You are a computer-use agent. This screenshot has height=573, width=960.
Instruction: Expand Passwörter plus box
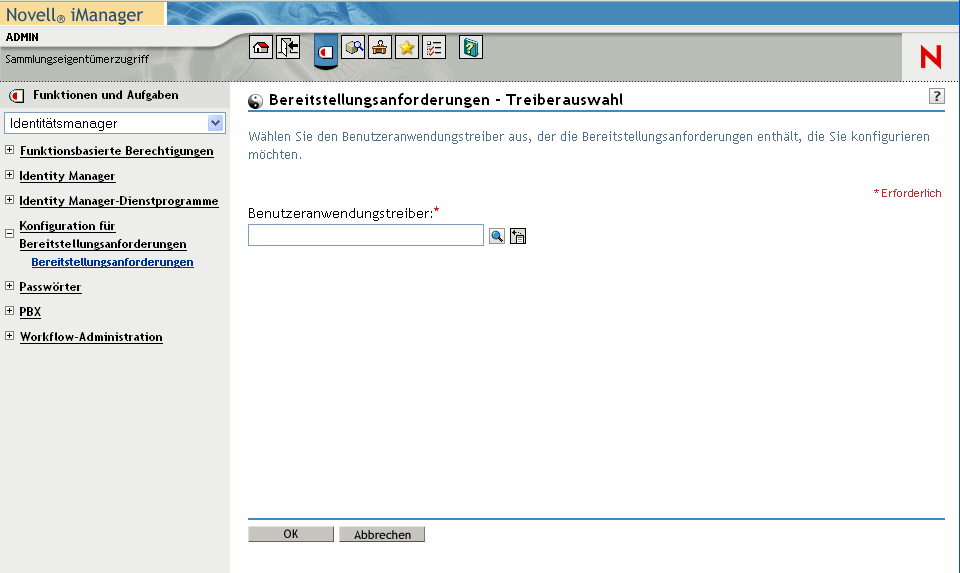[x=9, y=285]
